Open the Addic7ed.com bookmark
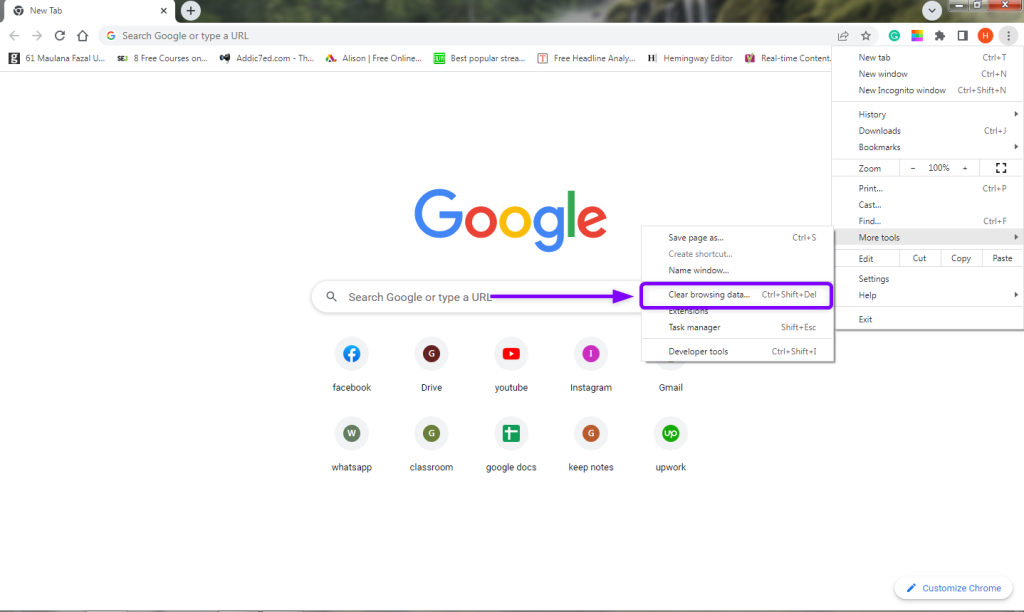This screenshot has width=1024, height=612. pos(266,58)
